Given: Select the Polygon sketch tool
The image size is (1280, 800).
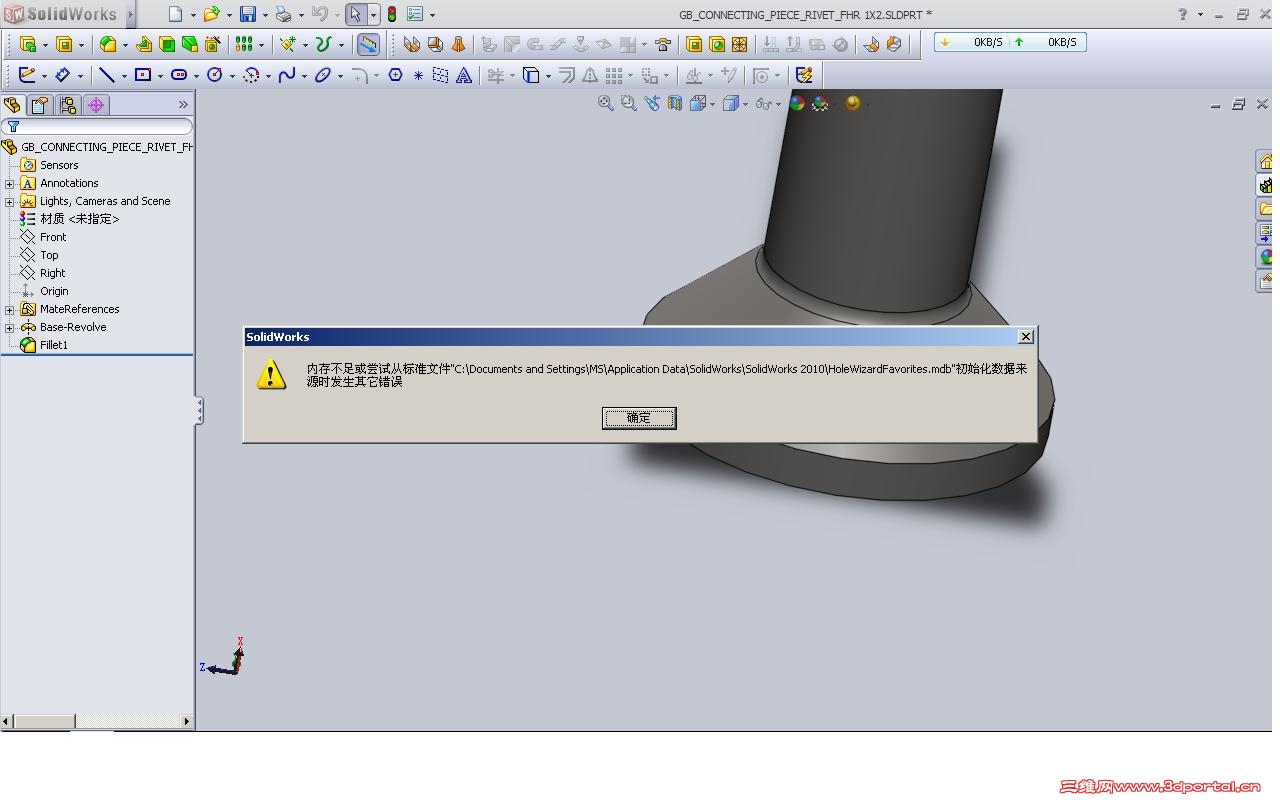Looking at the screenshot, I should pyautogui.click(x=395, y=75).
